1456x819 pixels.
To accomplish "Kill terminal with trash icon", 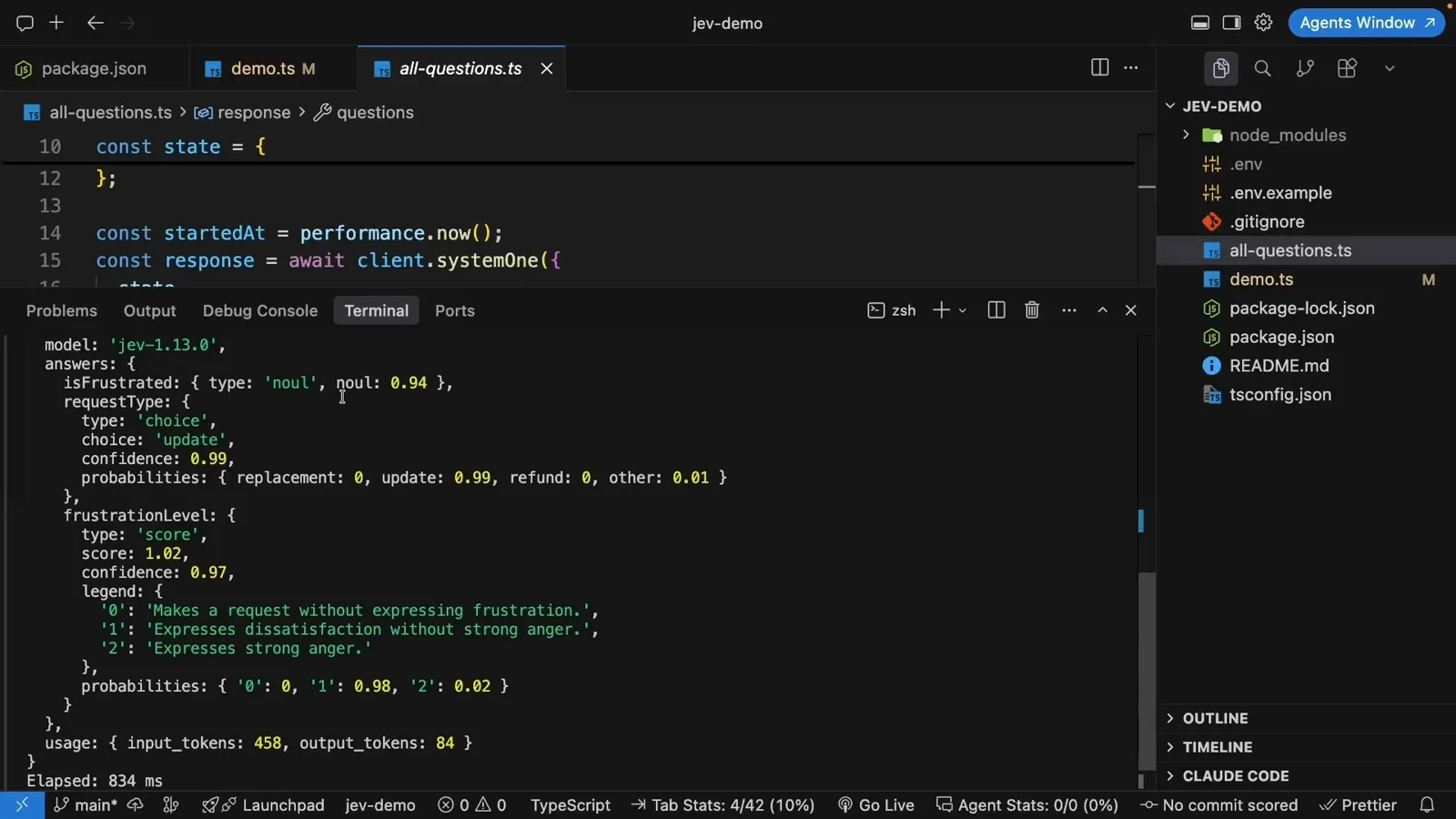I will [x=1032, y=310].
